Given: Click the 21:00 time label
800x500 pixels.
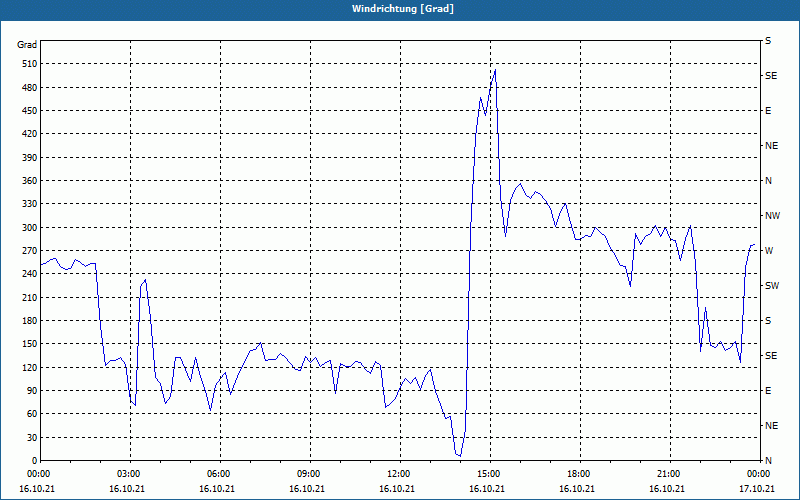Looking at the screenshot, I should pos(668,473).
